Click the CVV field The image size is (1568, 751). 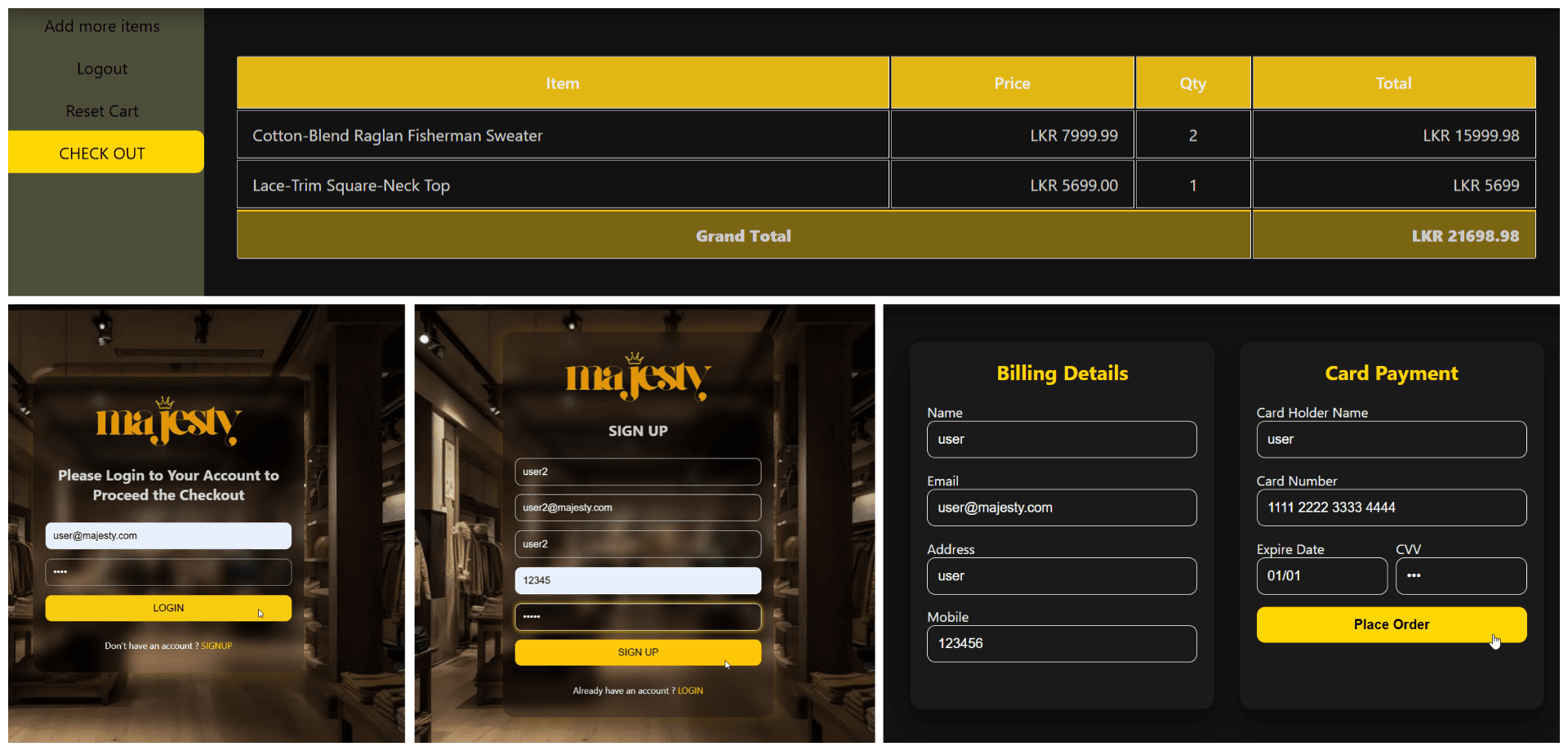(1461, 576)
